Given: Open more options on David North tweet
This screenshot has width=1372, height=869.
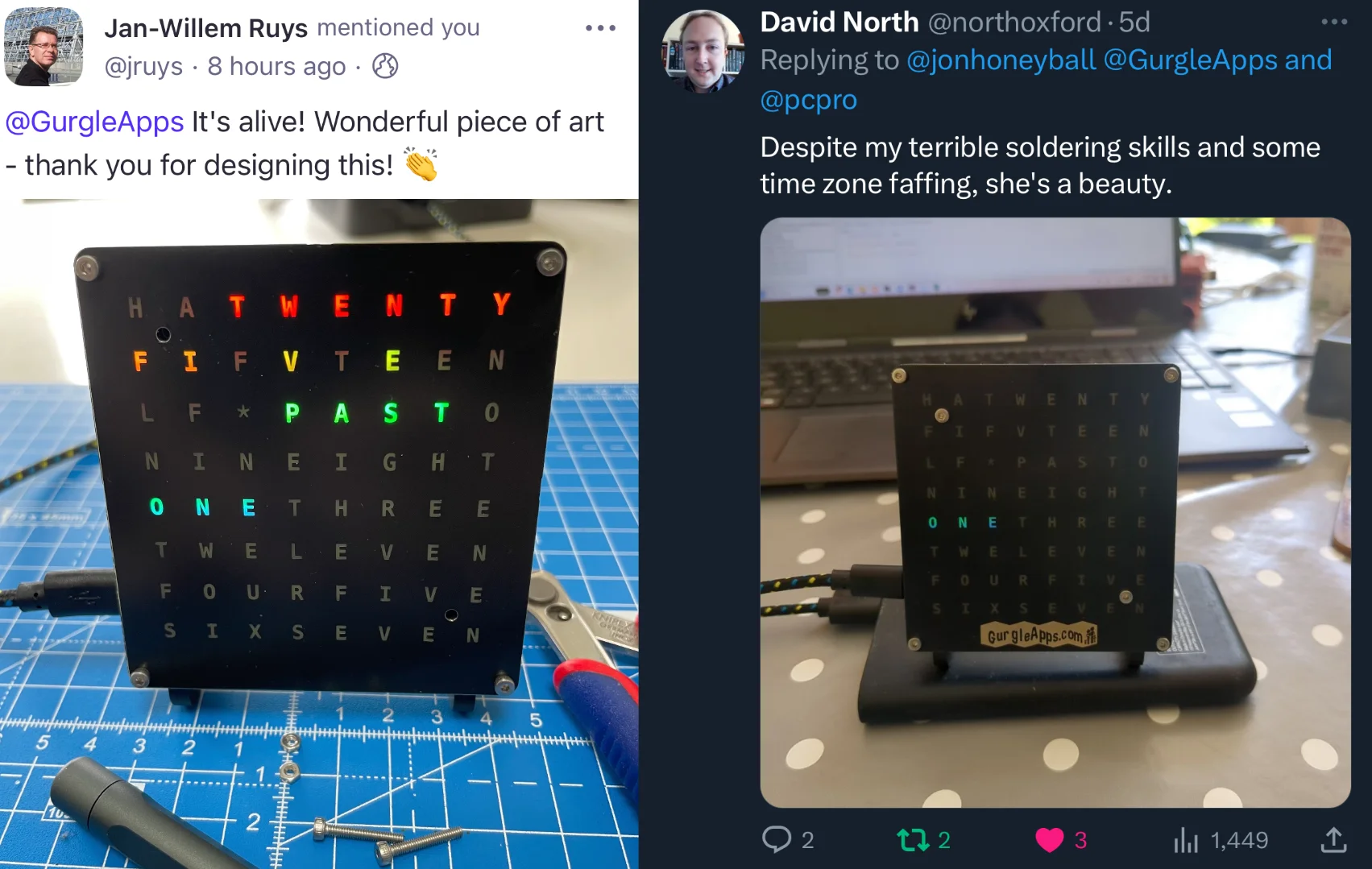Looking at the screenshot, I should 1334,22.
